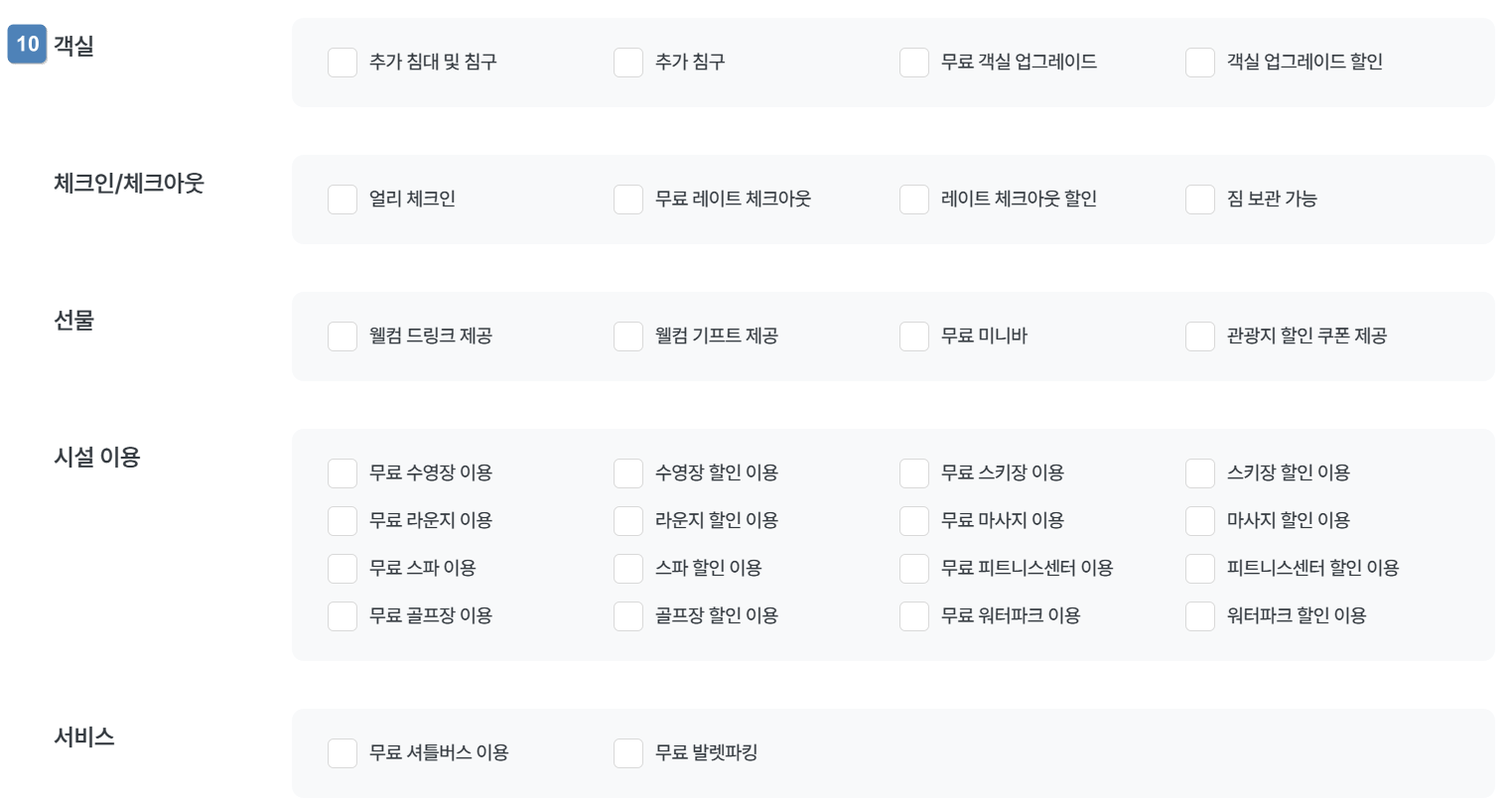
Task: Tick 관광지 할인 쿠폰 제공 checkbox
Action: tap(1200, 336)
